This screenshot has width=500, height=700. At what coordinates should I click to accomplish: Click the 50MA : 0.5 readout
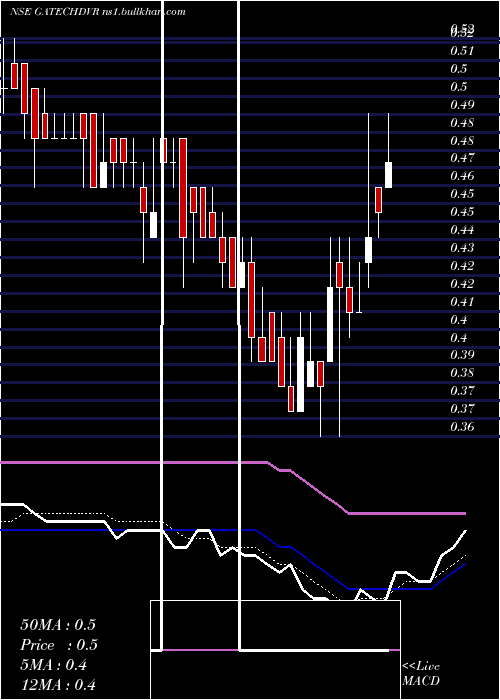click(x=58, y=625)
